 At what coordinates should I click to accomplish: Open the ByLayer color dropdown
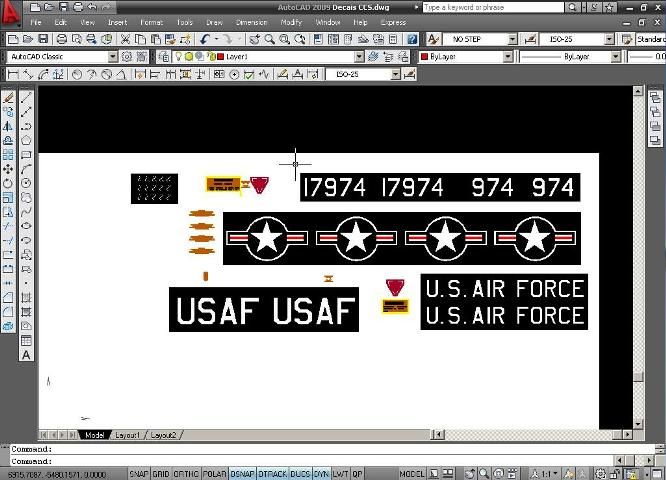(508, 56)
